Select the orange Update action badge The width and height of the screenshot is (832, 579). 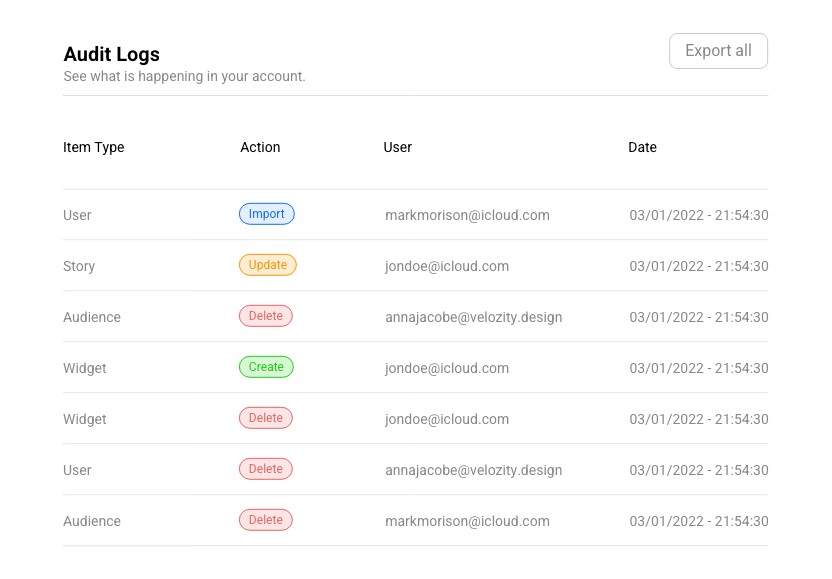[268, 265]
